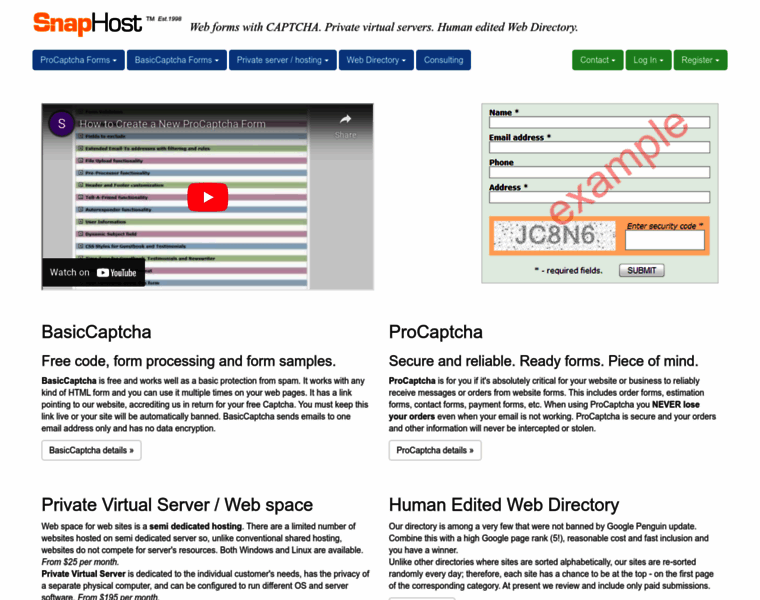Focus the security code input
The width and height of the screenshot is (760, 600).
(665, 240)
